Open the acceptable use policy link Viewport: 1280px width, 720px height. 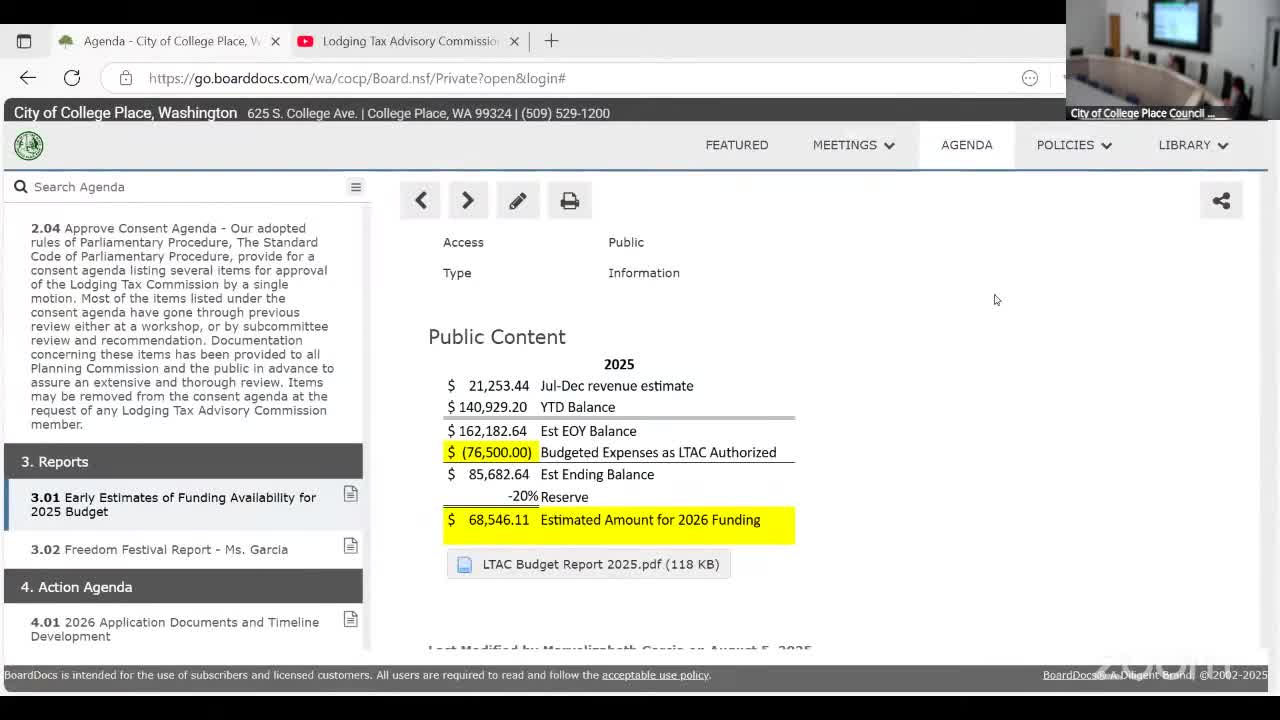click(x=655, y=675)
